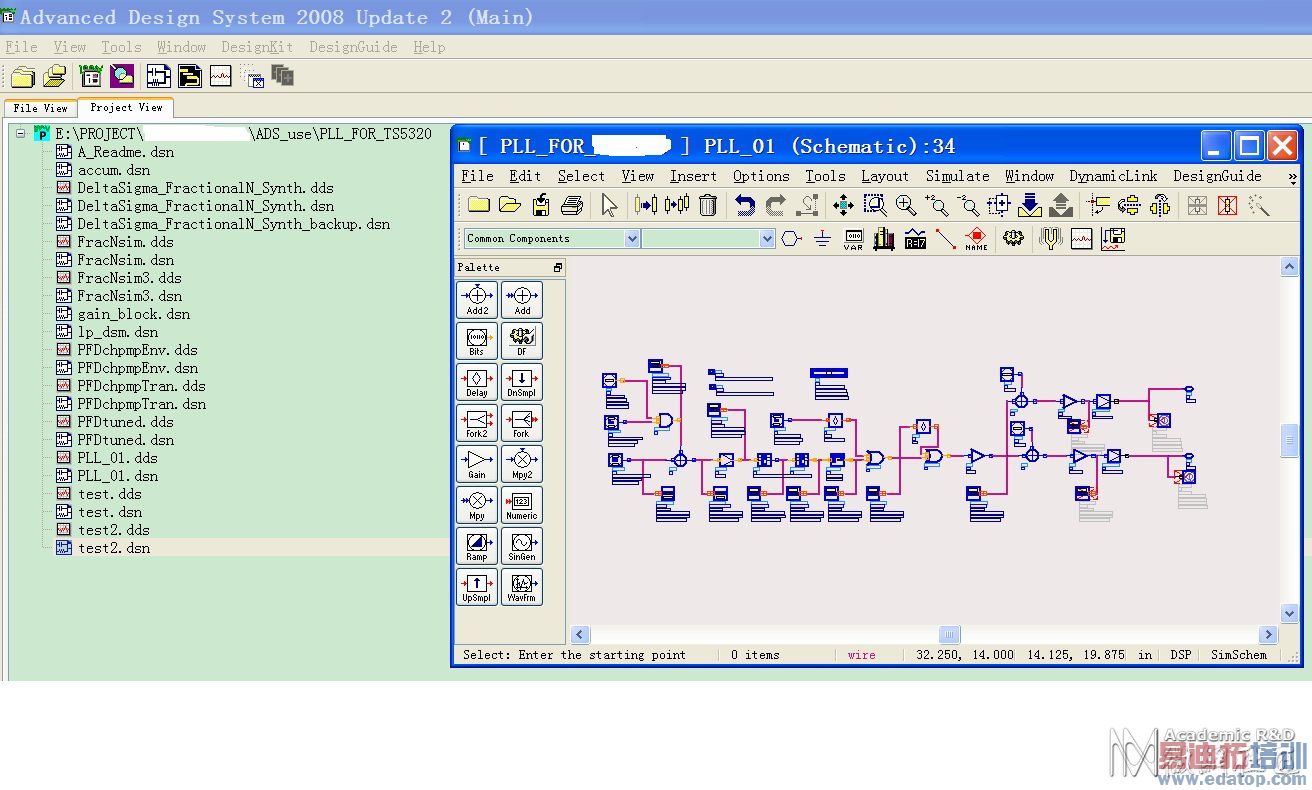
Task: Start simulation with the gear icon
Action: (1013, 239)
